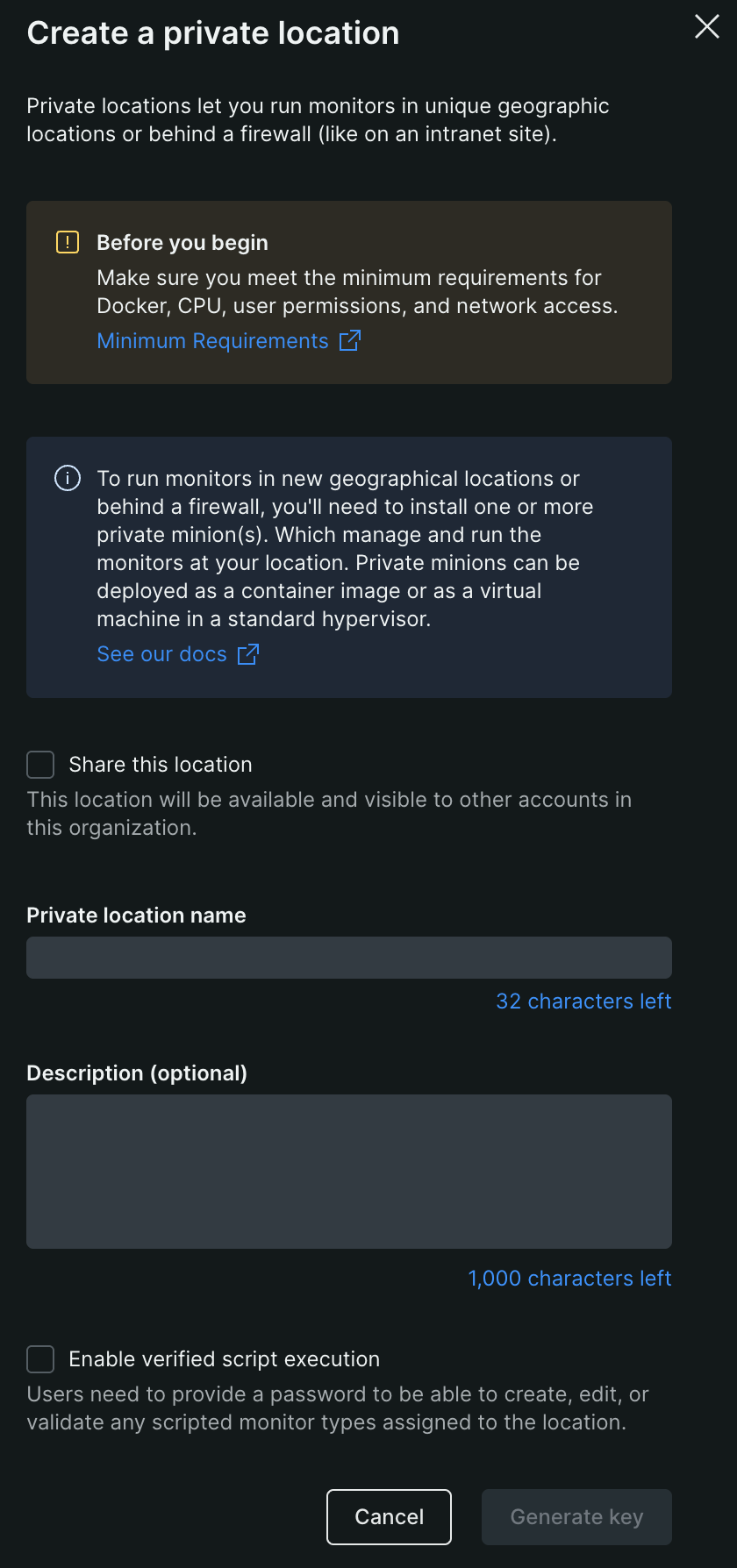Screen dimensions: 737x1568
Task: Click the Share this location label text
Action: pyautogui.click(x=161, y=765)
